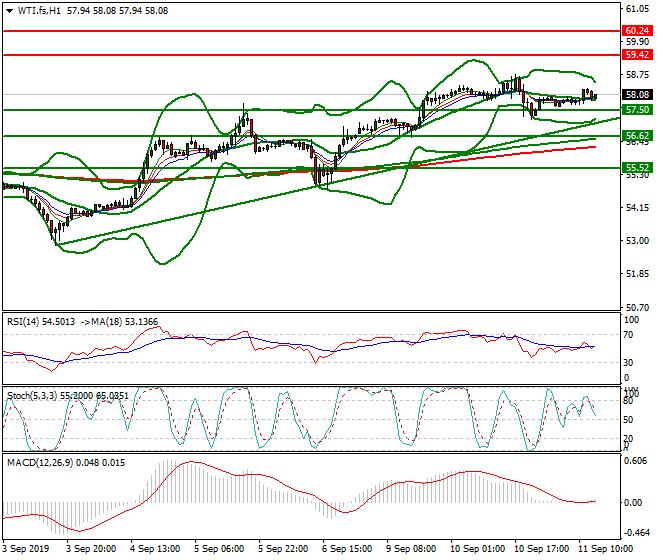Select the ->MA(18) 53.1366 label
The image size is (660, 560).
click(119, 322)
